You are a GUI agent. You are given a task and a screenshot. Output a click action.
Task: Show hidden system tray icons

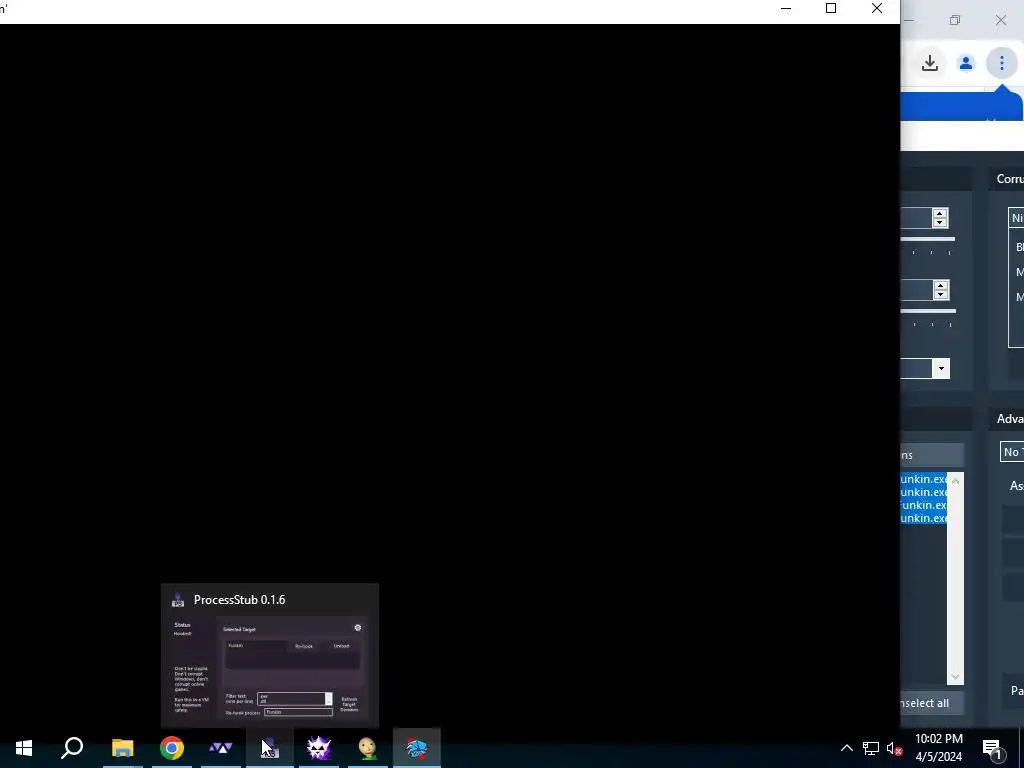point(846,748)
